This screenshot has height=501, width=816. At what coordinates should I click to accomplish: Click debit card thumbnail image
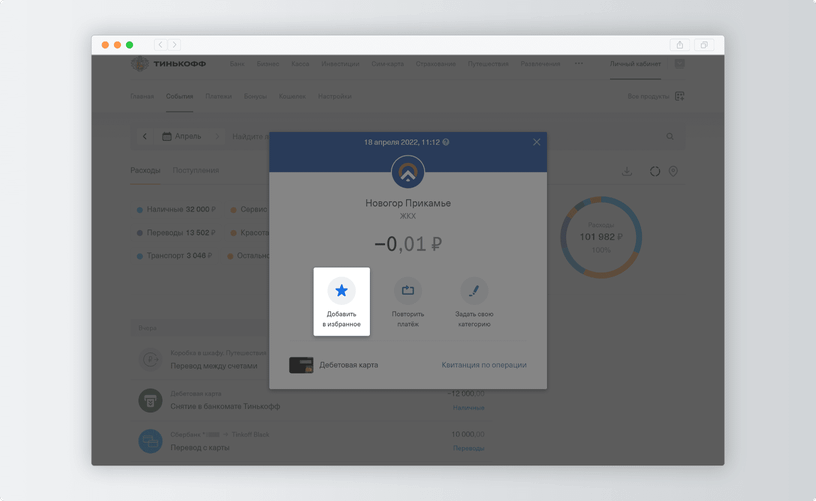point(301,365)
